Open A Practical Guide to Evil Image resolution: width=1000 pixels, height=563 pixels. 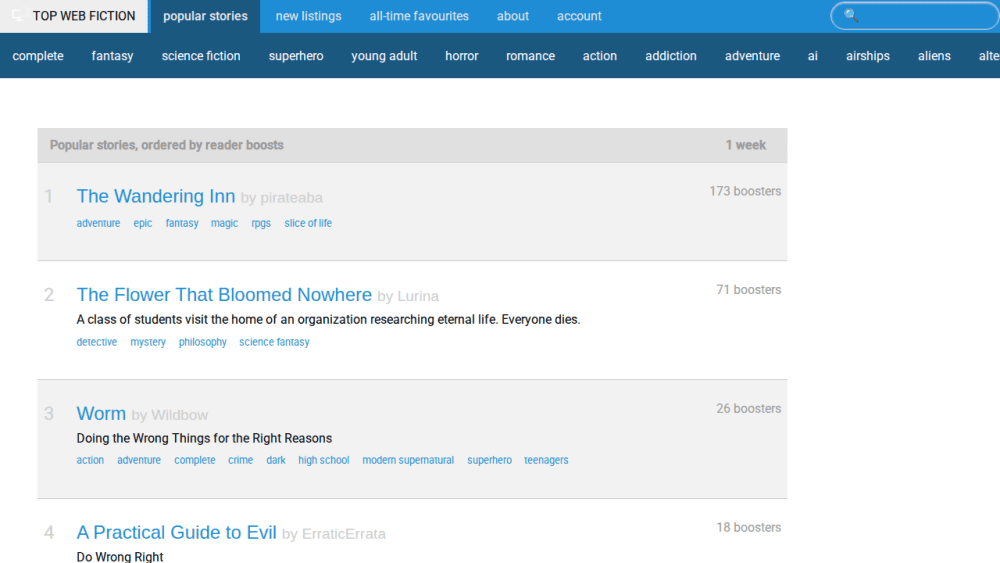(x=177, y=532)
